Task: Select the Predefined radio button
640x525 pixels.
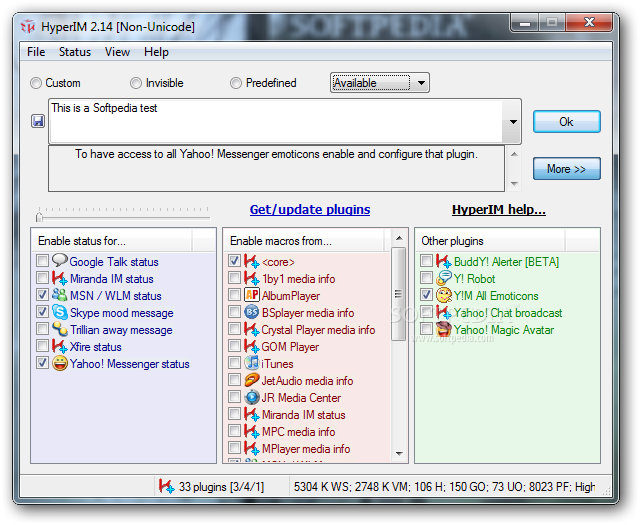Action: coord(236,83)
